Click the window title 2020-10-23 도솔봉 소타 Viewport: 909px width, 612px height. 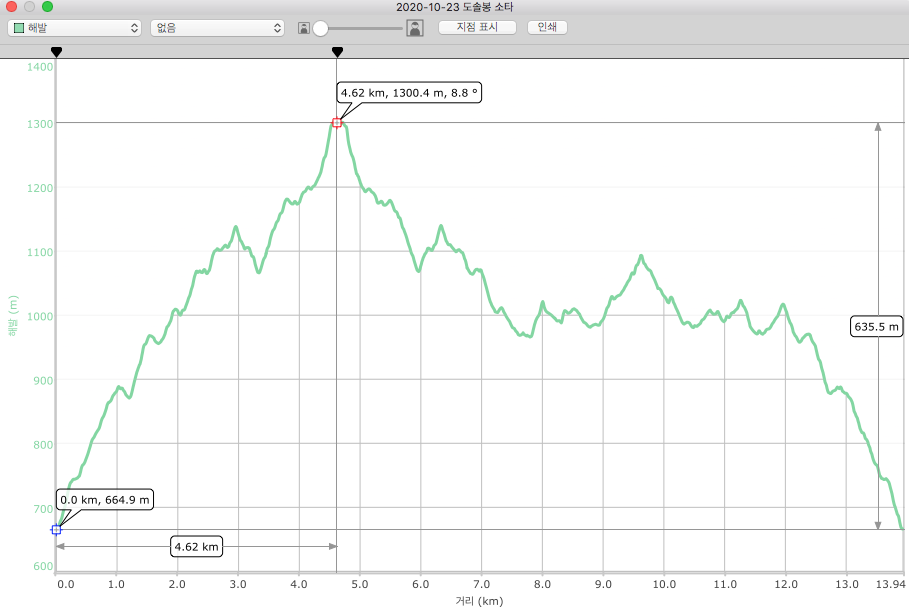click(454, 7)
